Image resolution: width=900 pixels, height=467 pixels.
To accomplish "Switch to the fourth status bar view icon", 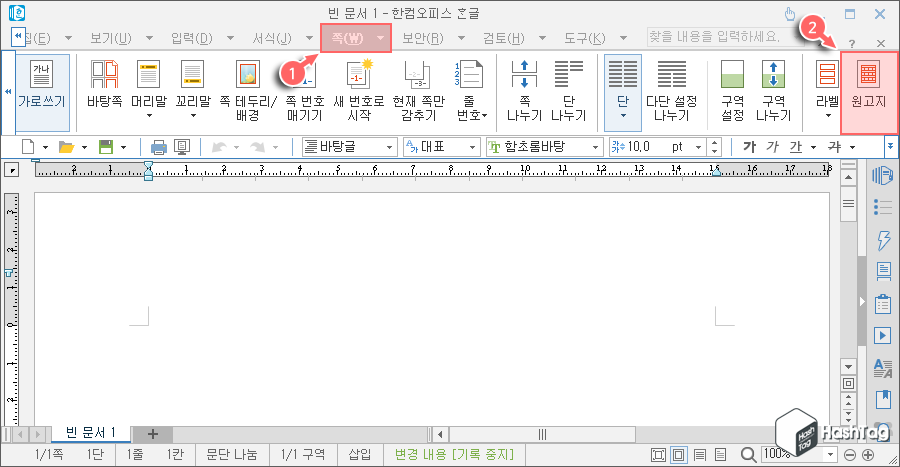I will coord(720,455).
